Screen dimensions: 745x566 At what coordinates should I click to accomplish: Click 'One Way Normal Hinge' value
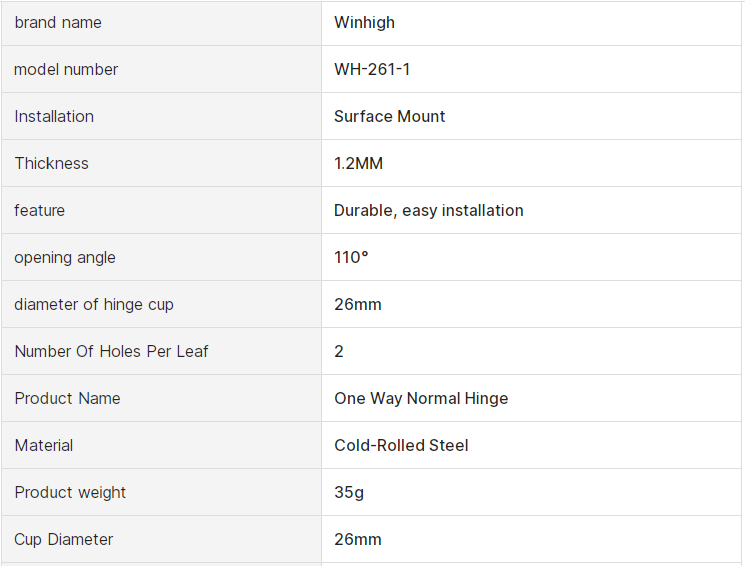click(421, 398)
